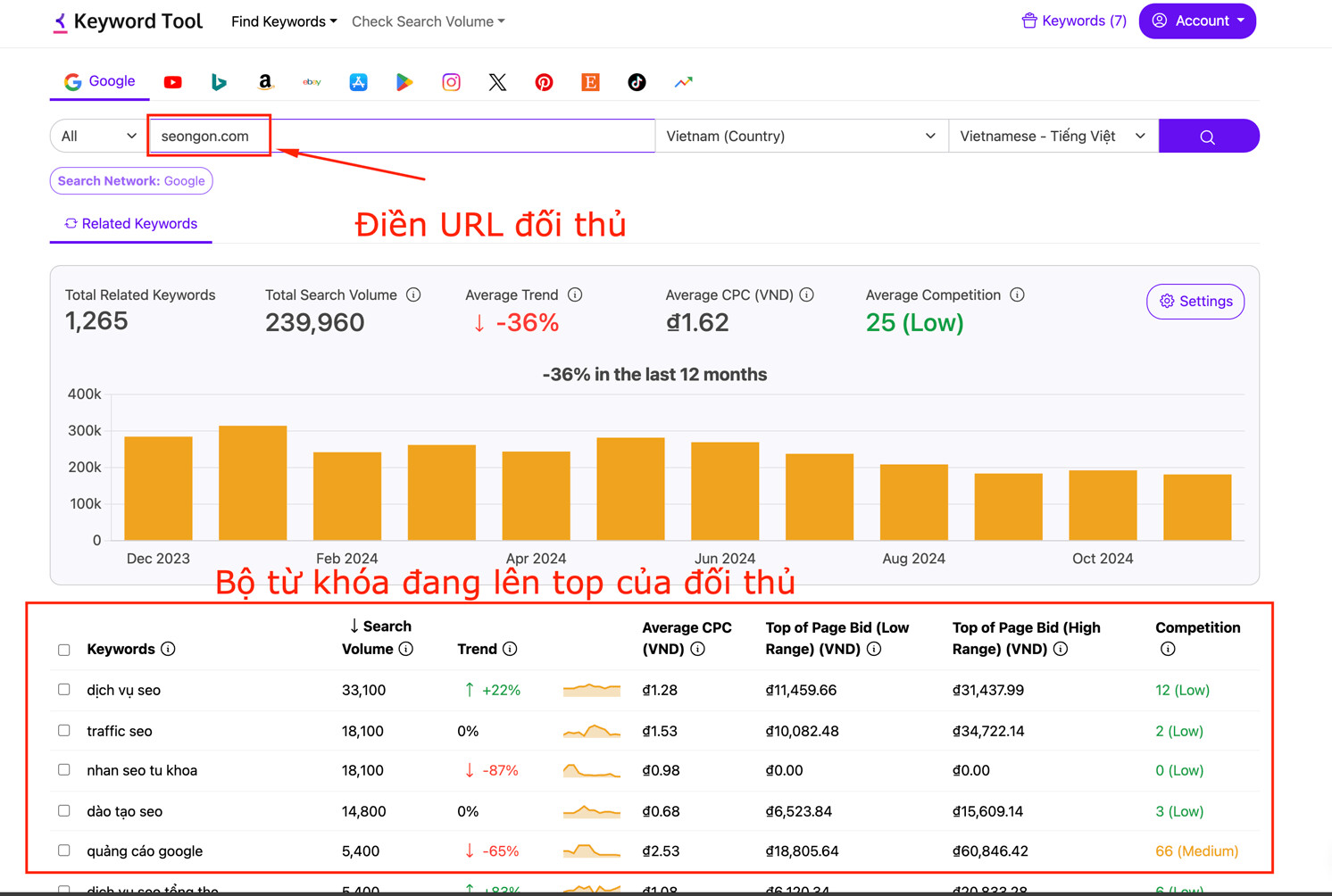Open the YouTube keyword source tab
This screenshot has height=896, width=1332.
(x=172, y=82)
